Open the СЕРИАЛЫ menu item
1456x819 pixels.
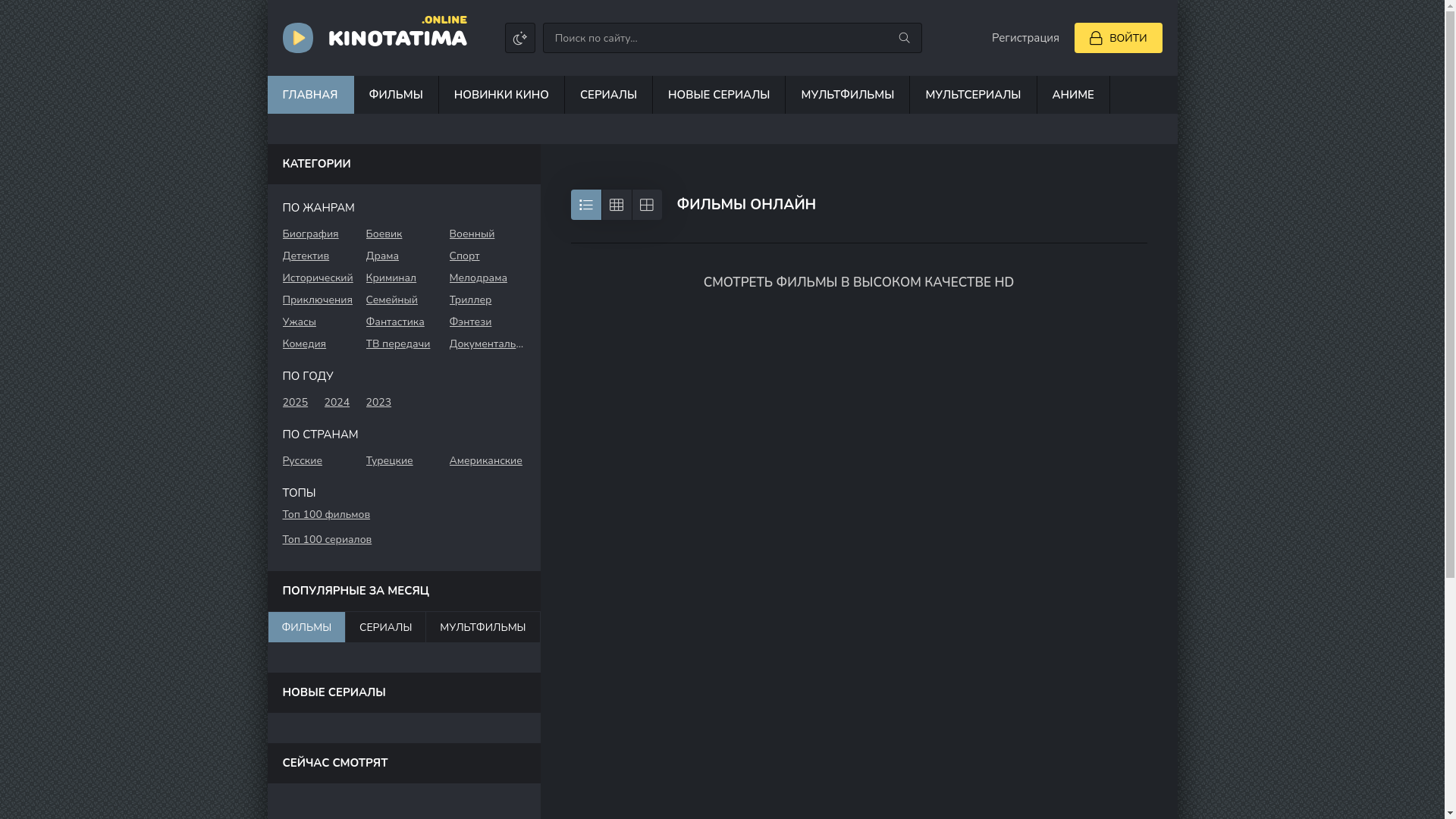[608, 95]
